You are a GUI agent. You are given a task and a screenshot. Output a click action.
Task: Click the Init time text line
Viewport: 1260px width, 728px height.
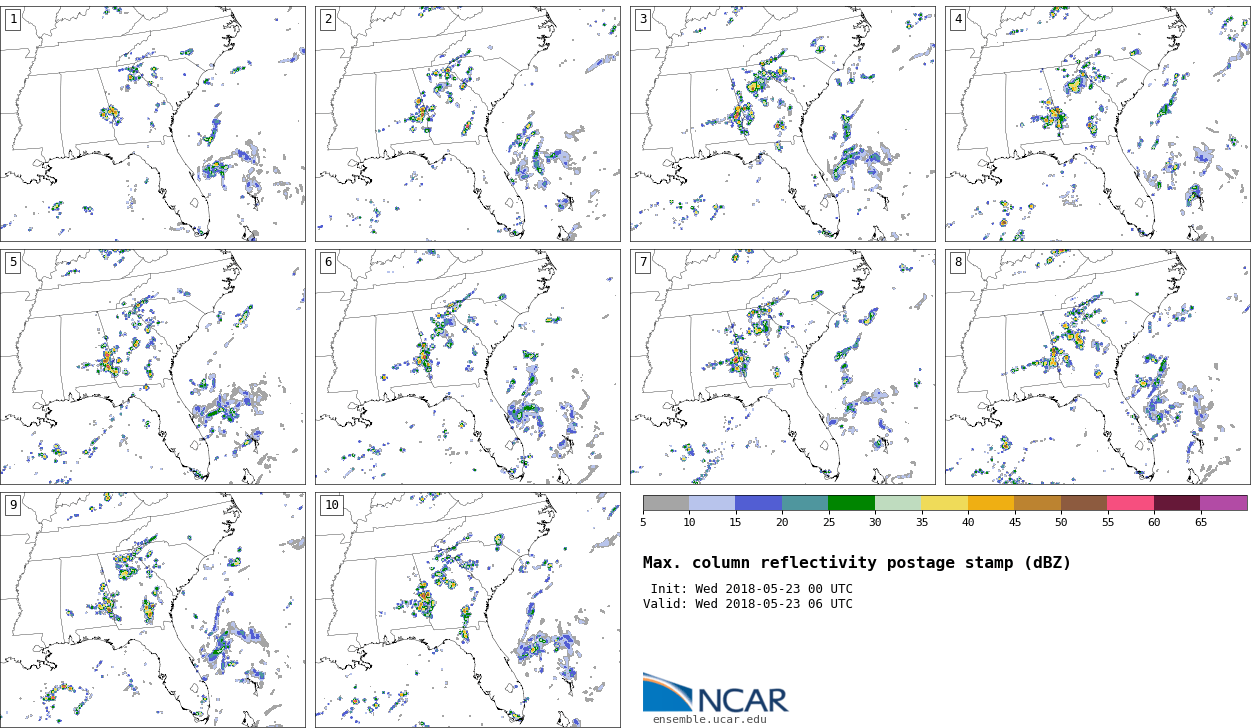(751, 589)
